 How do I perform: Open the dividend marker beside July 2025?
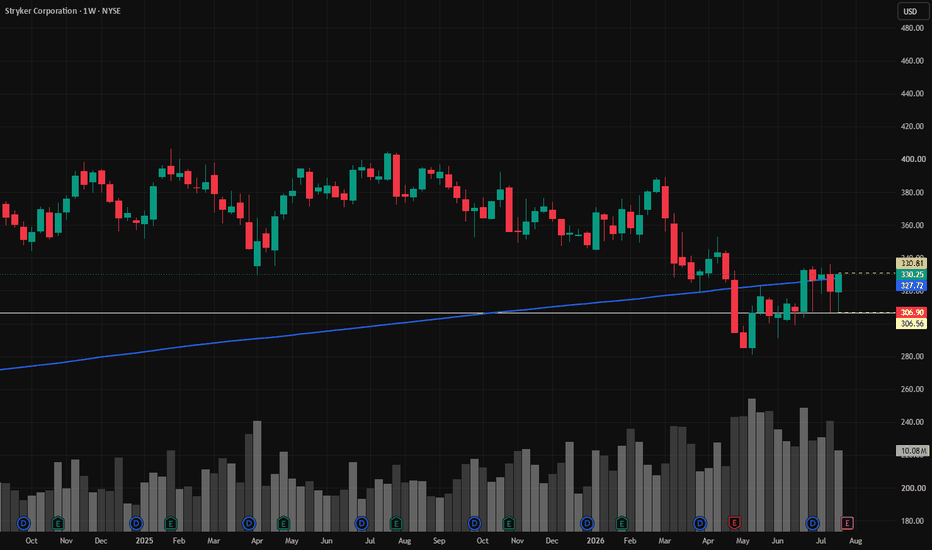click(361, 523)
